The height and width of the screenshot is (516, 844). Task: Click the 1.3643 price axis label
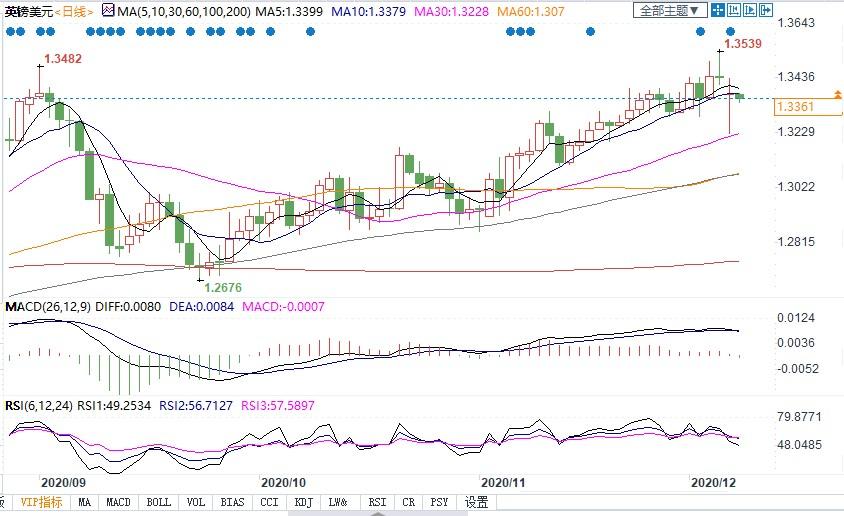796,23
